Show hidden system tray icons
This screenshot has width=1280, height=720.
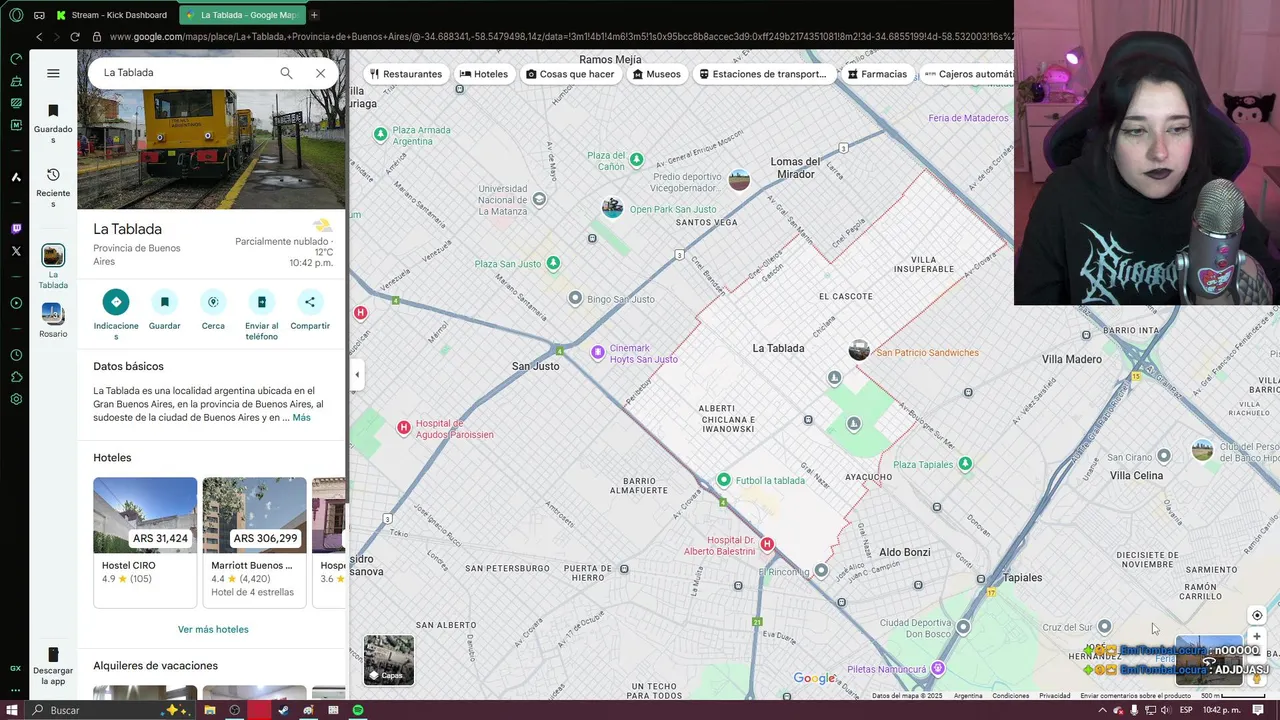click(x=1104, y=710)
